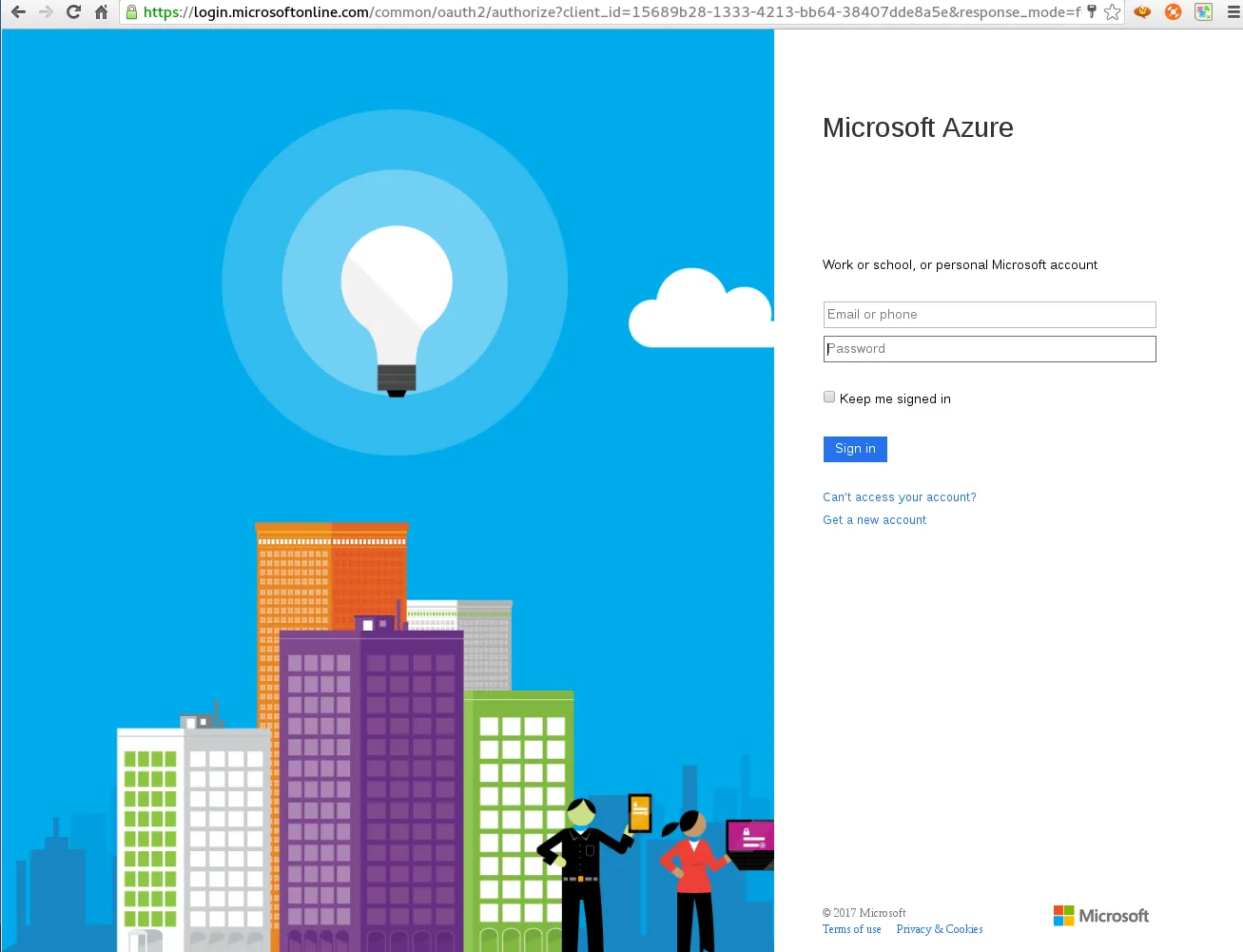Viewport: 1243px width, 952px height.
Task: Click the Microsoft Azure heading
Action: pos(918,127)
